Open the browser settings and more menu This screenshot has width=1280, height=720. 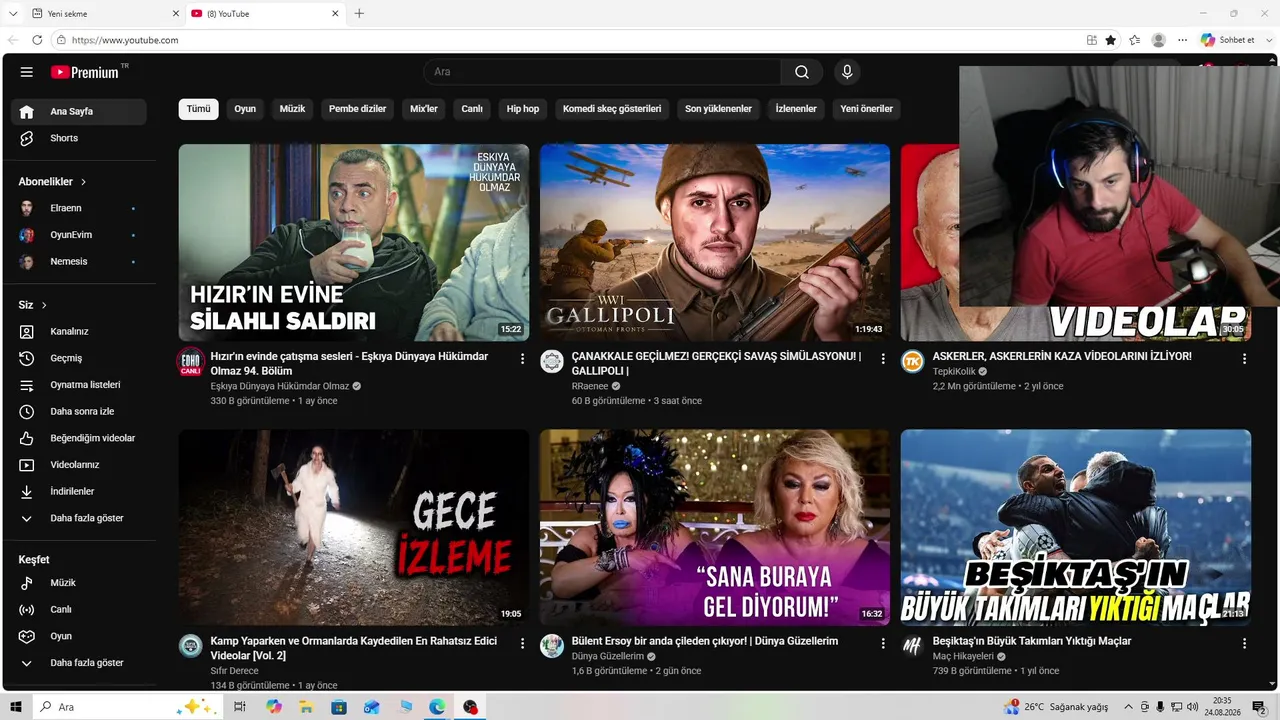1183,40
